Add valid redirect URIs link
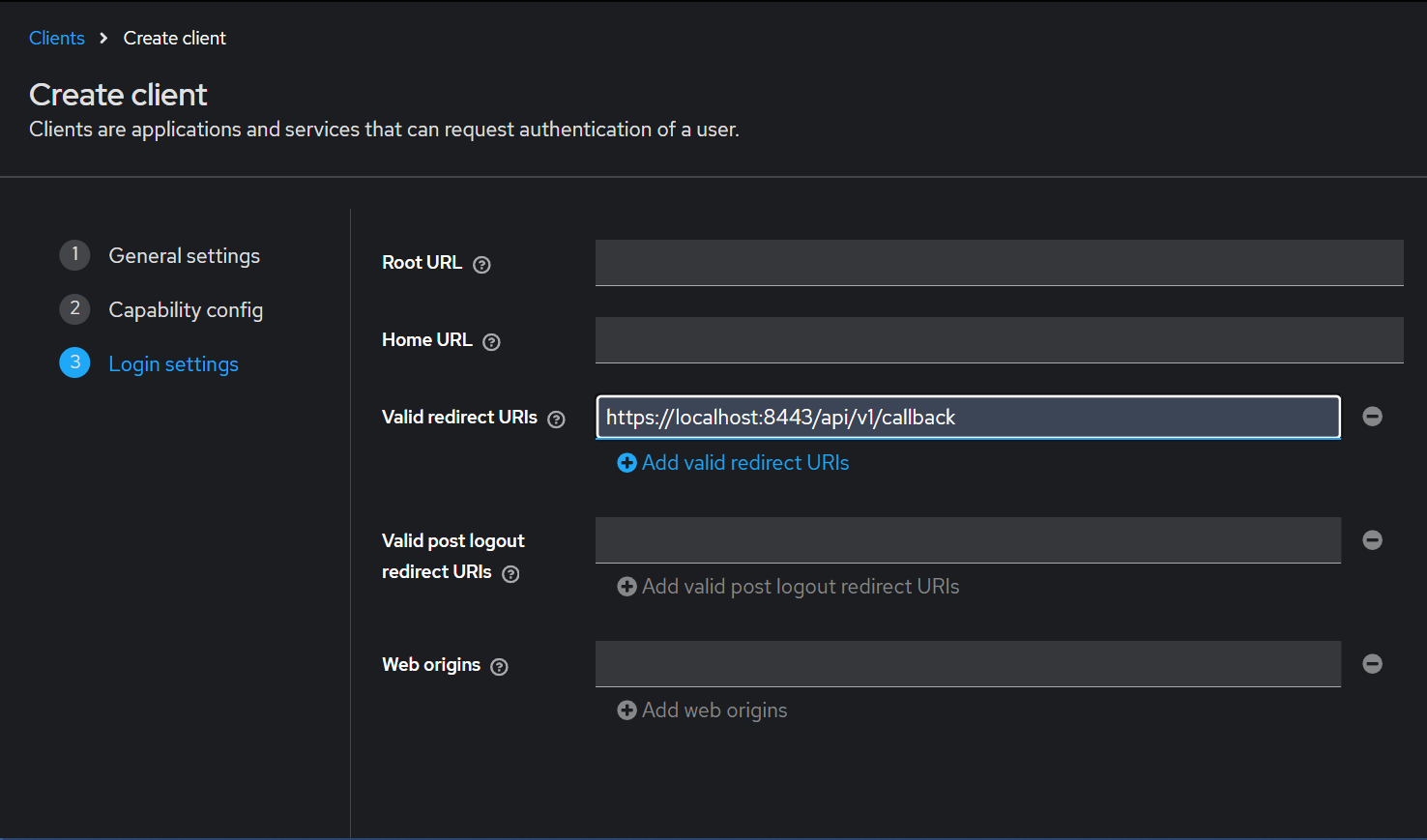This screenshot has height=840, width=1427. coord(733,463)
